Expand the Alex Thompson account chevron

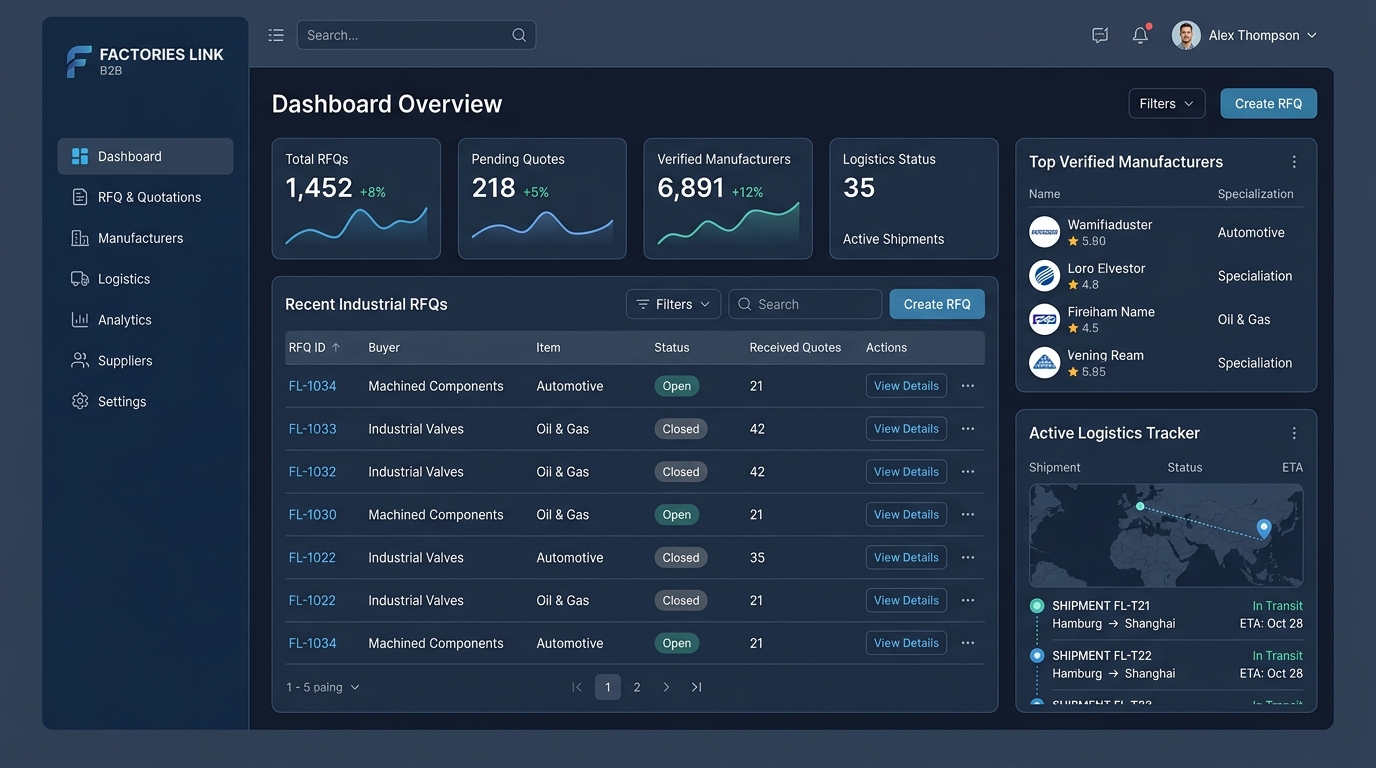pos(1312,35)
